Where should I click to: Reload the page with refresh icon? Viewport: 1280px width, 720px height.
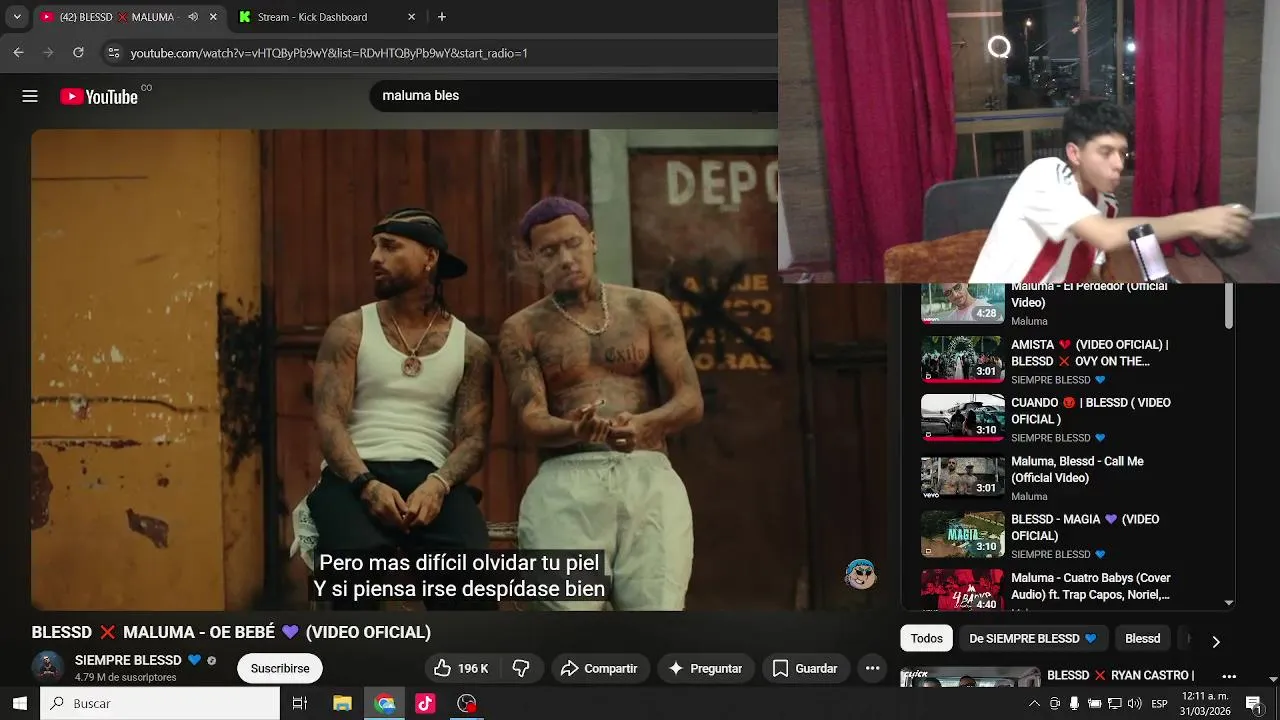tap(78, 52)
